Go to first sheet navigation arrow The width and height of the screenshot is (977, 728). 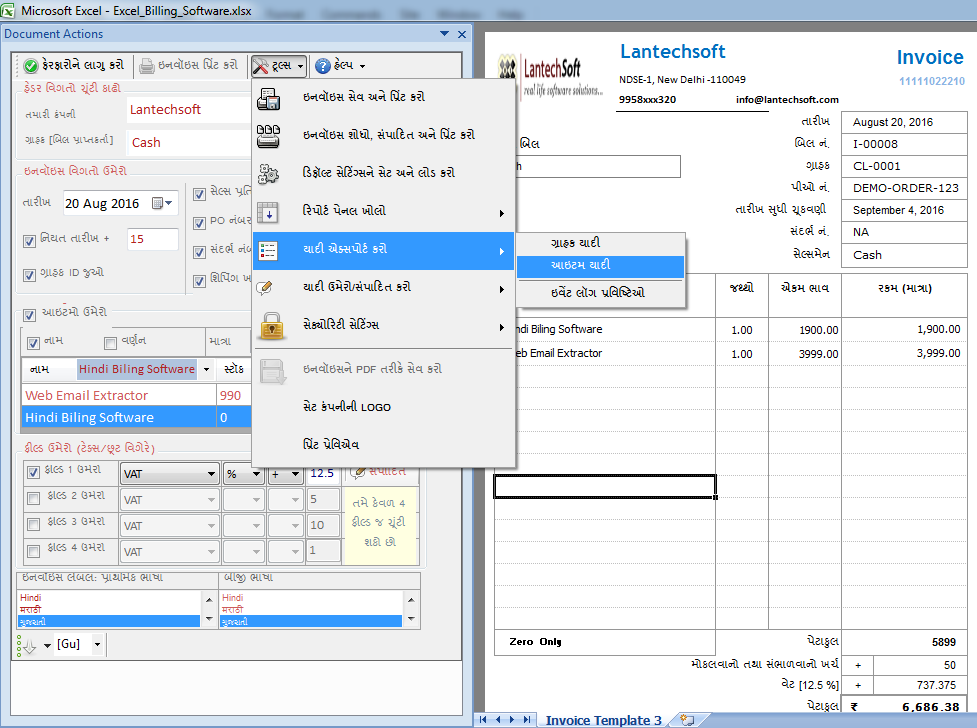tap(483, 719)
